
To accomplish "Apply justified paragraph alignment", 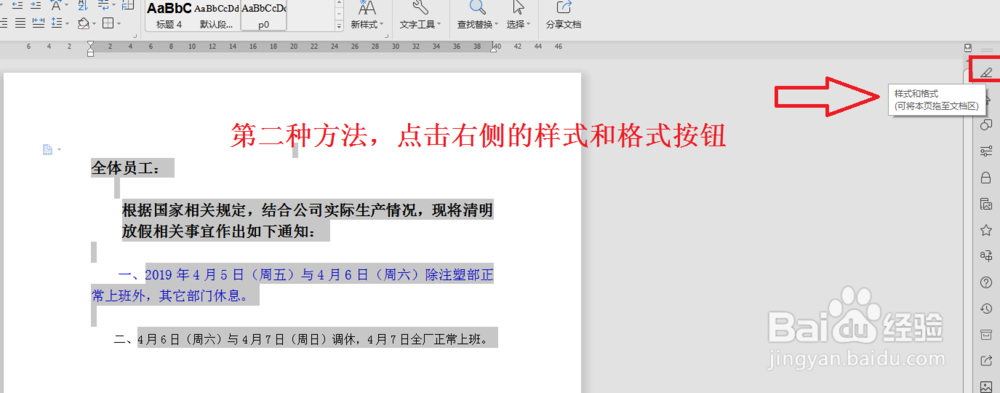I will (21, 24).
